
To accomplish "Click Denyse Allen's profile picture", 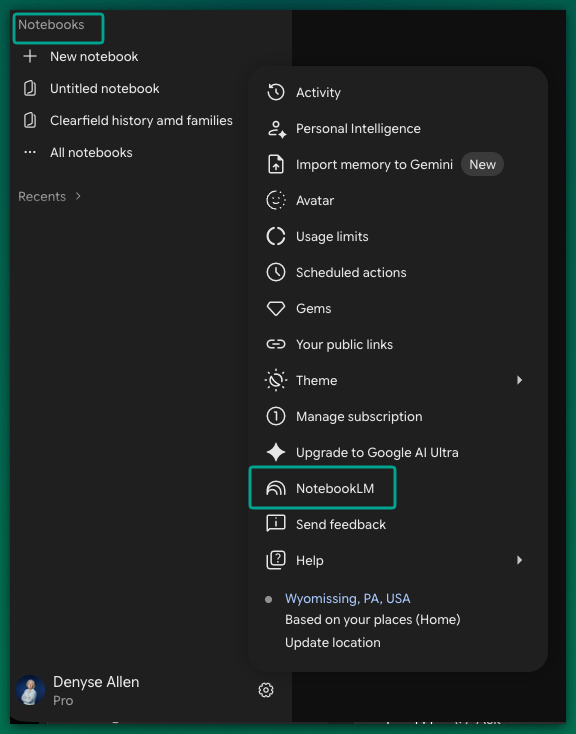I will pos(30,690).
